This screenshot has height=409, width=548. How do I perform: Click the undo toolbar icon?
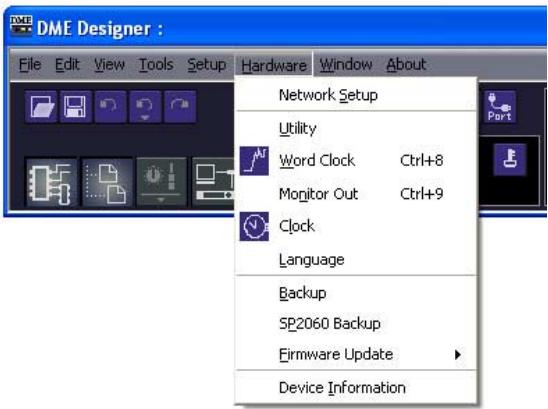pyautogui.click(x=110, y=106)
